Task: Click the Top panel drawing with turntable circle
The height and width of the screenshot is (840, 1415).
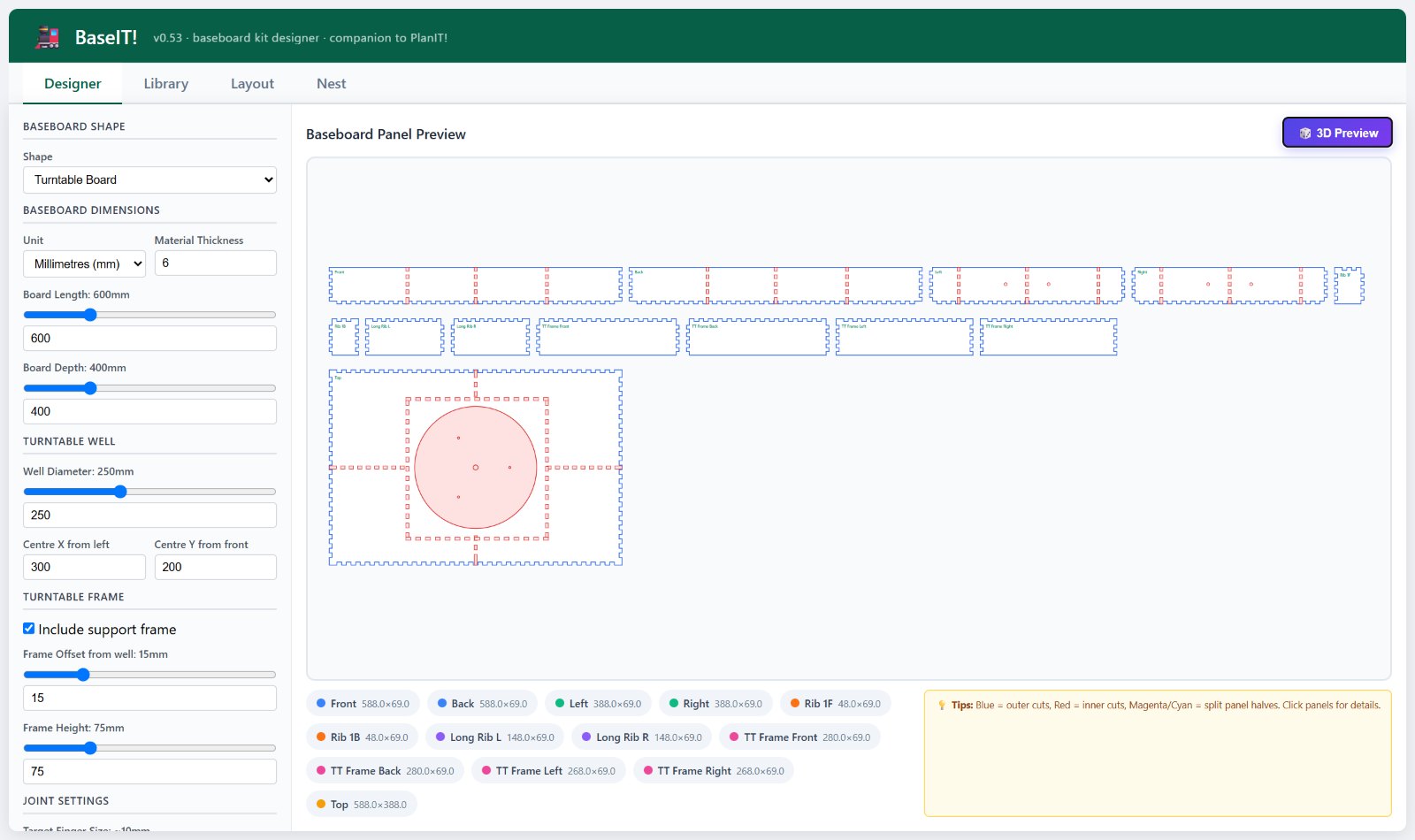Action: [476, 468]
